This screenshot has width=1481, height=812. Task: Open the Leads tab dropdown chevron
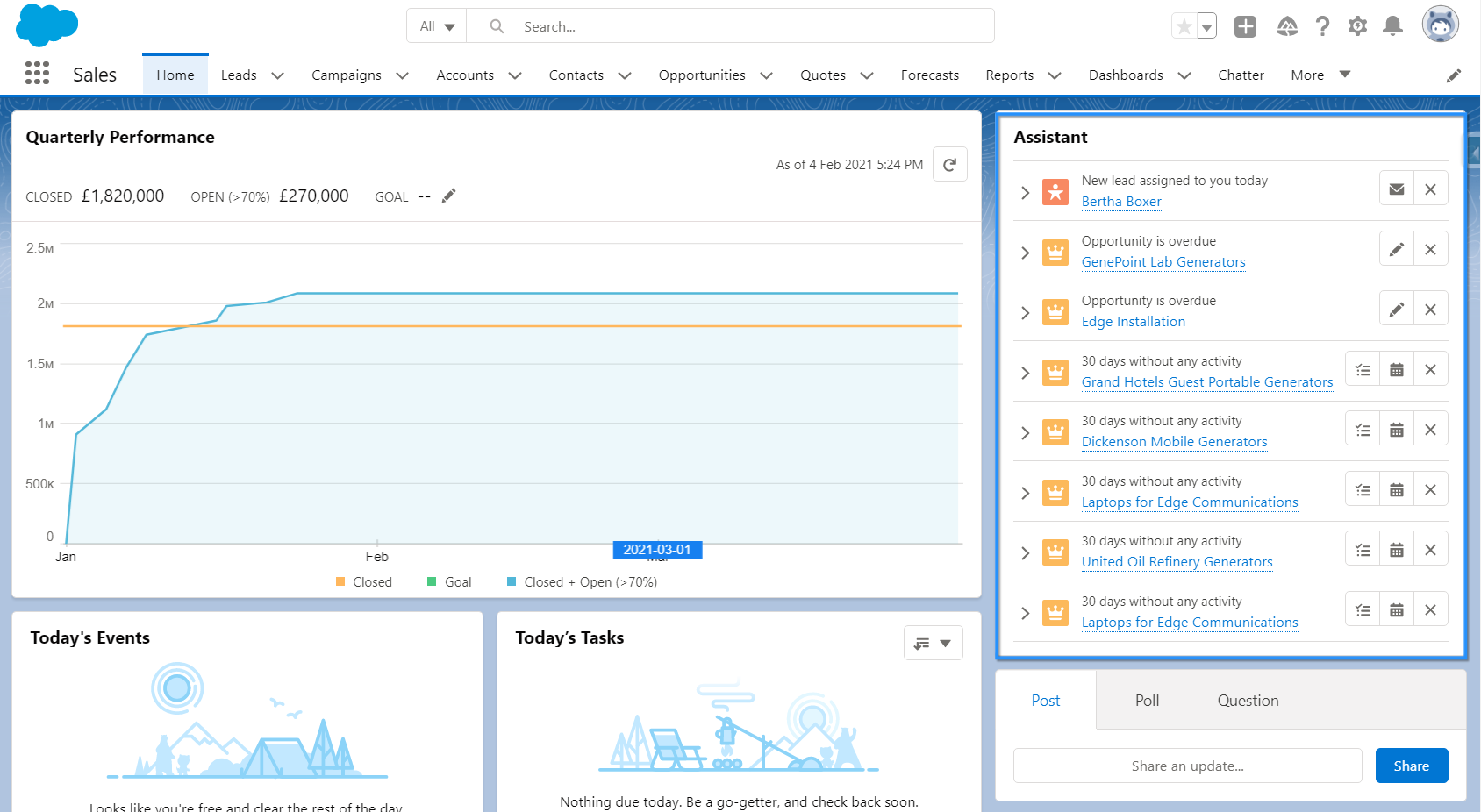pos(277,75)
